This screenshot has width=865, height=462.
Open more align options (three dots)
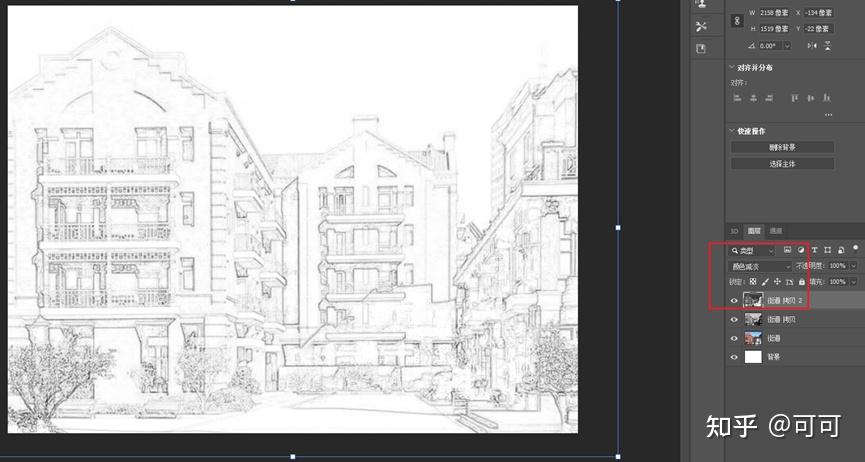pos(829,115)
